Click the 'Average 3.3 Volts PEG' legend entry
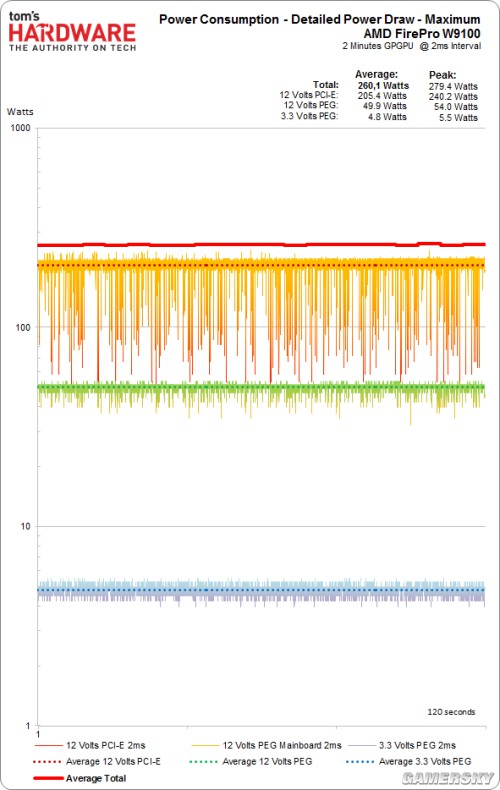 (x=409, y=761)
